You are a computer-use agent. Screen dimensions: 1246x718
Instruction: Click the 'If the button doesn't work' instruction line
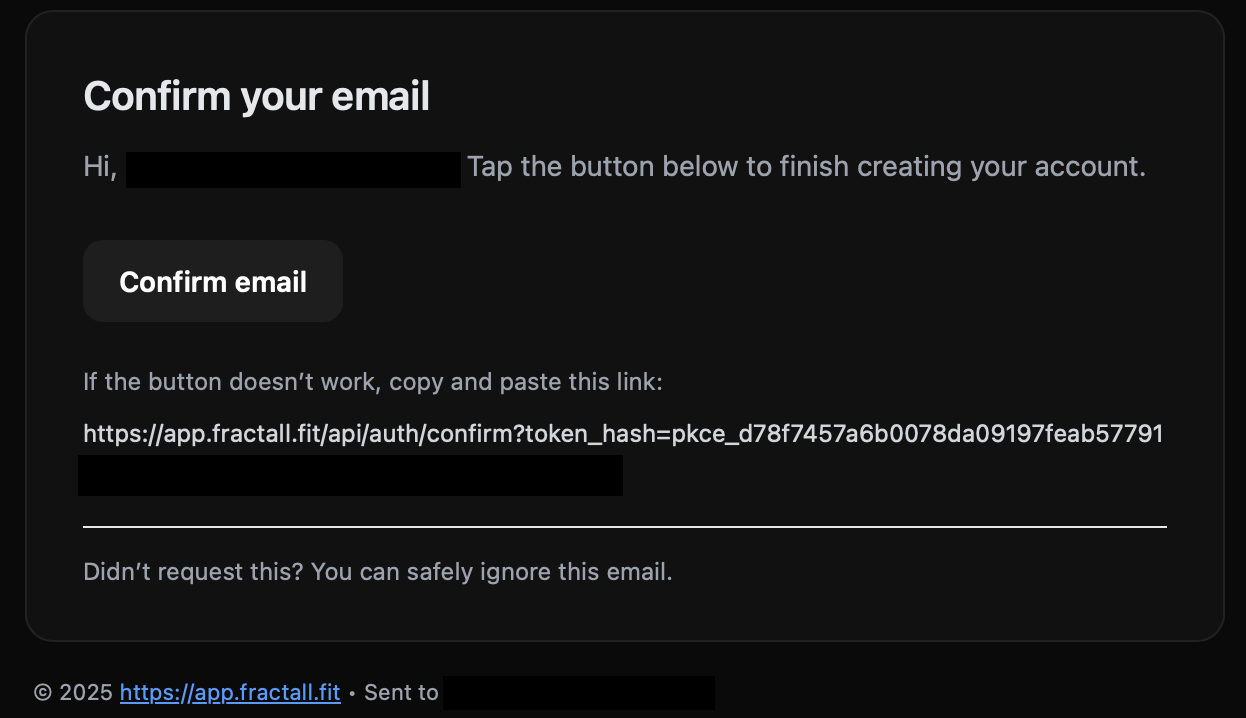(373, 381)
